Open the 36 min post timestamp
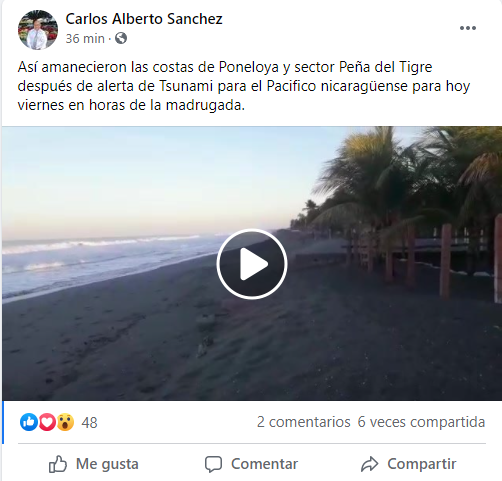The height and width of the screenshot is (481, 502). pyautogui.click(x=85, y=39)
